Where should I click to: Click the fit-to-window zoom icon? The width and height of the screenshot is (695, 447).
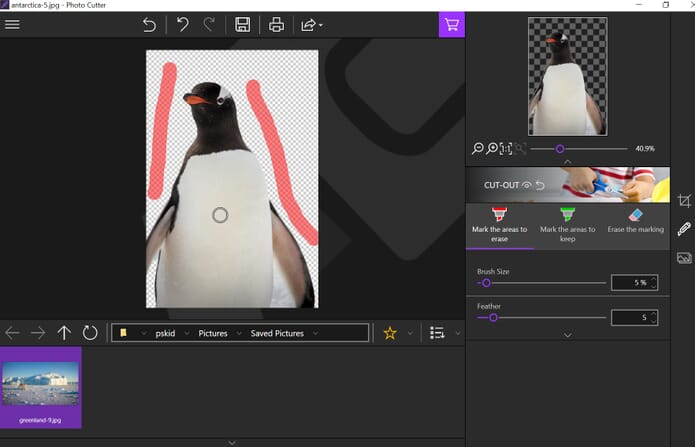click(x=520, y=149)
